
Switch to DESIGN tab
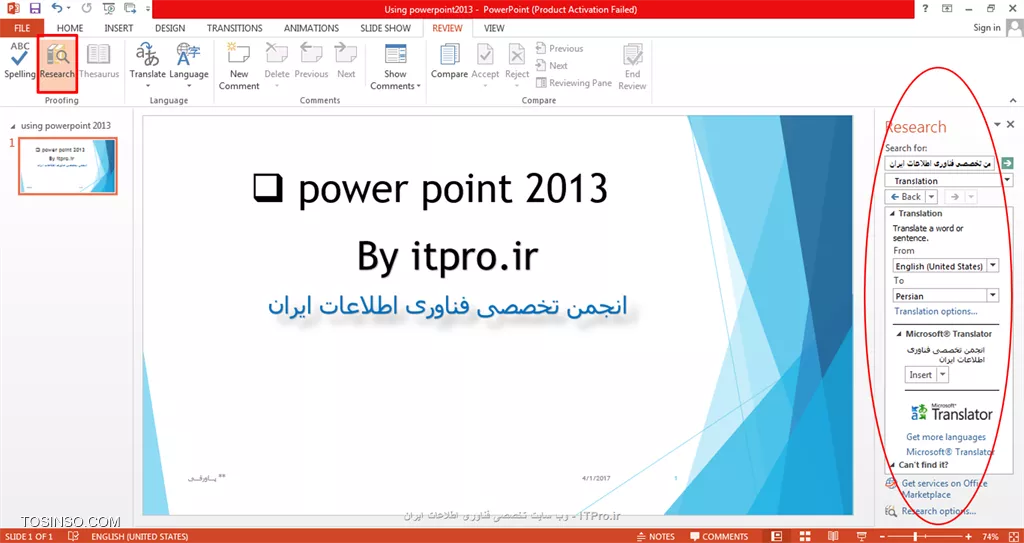[170, 28]
